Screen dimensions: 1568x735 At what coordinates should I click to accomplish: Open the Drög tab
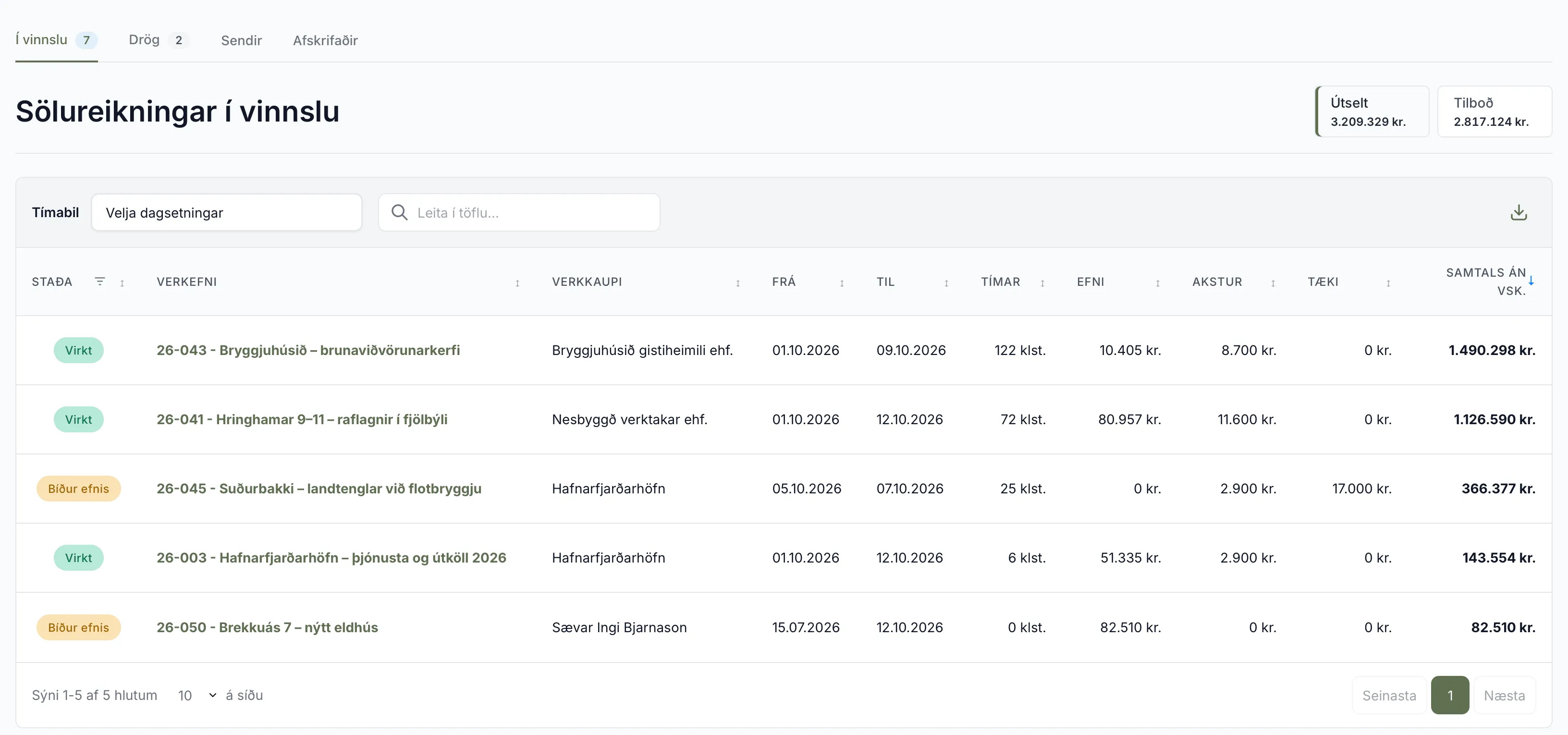coord(159,40)
